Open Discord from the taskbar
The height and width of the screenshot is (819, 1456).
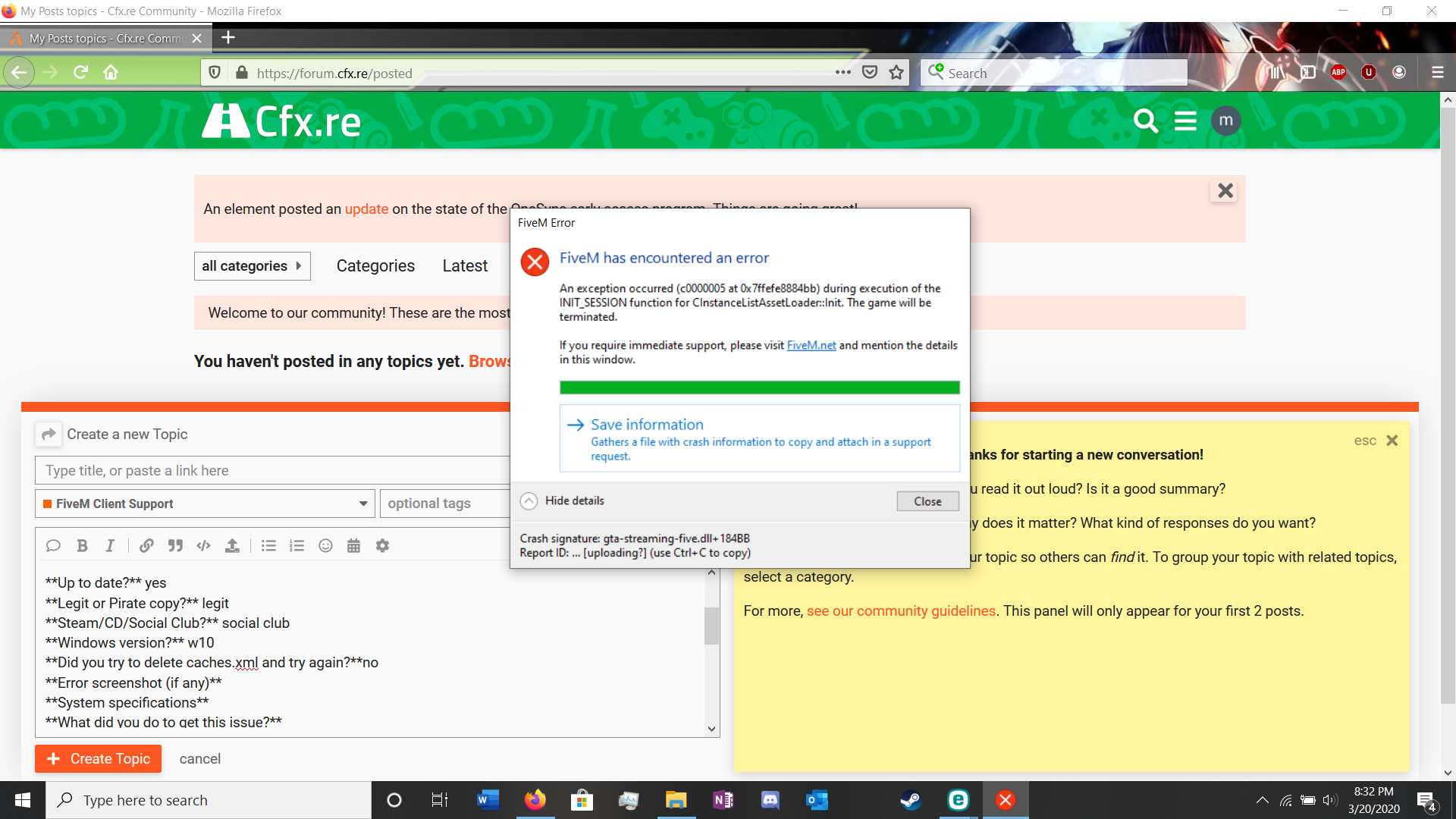point(770,800)
